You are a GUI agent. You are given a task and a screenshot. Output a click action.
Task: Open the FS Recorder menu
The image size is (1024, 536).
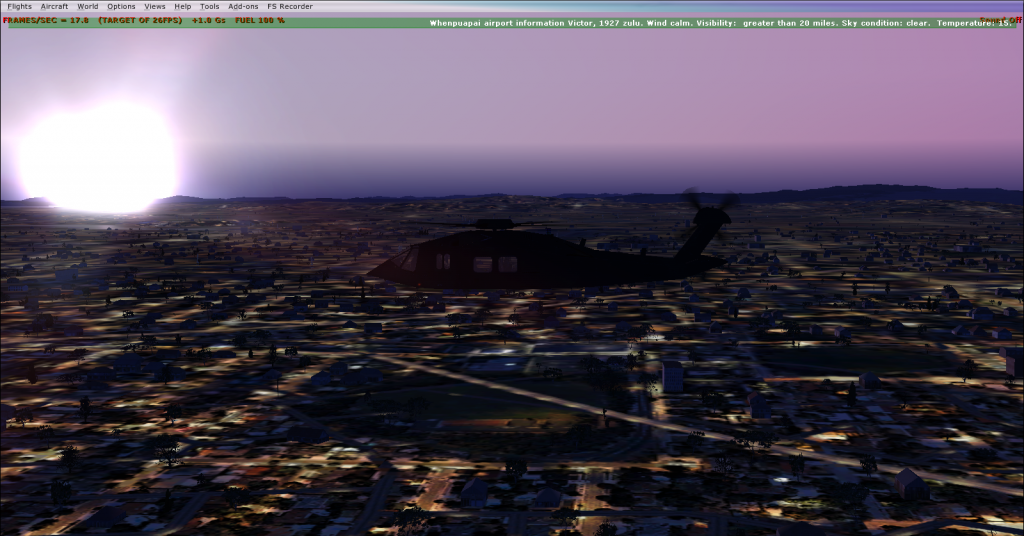coord(290,6)
